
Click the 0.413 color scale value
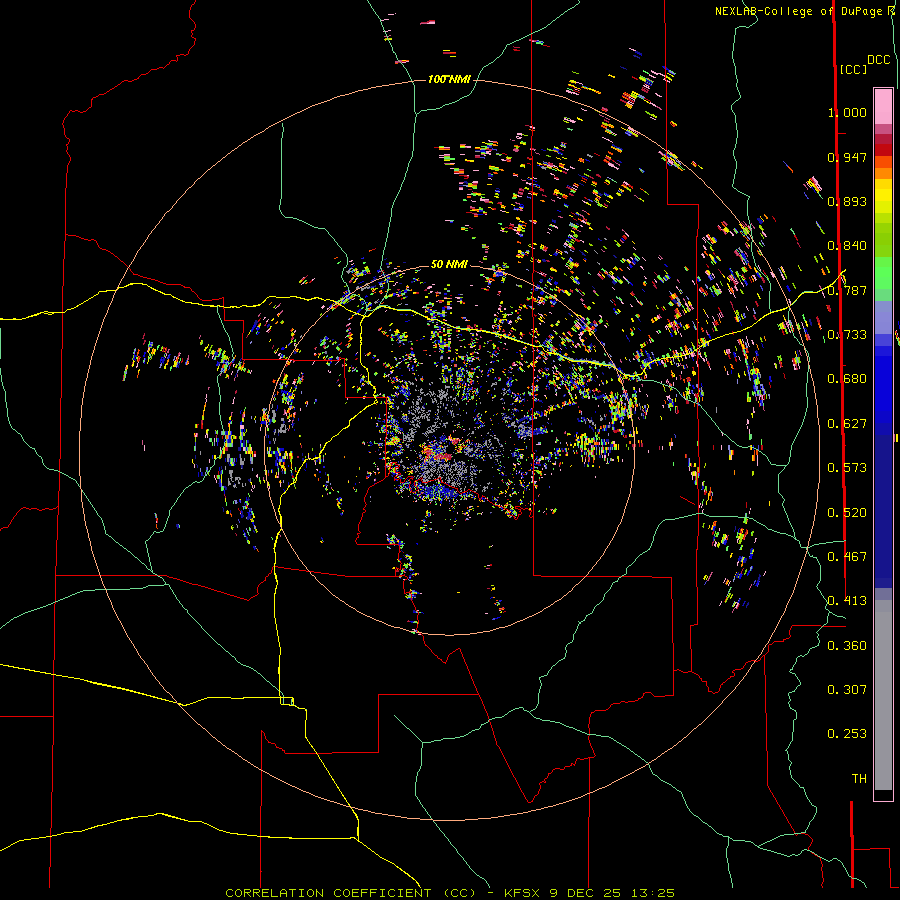(x=847, y=601)
